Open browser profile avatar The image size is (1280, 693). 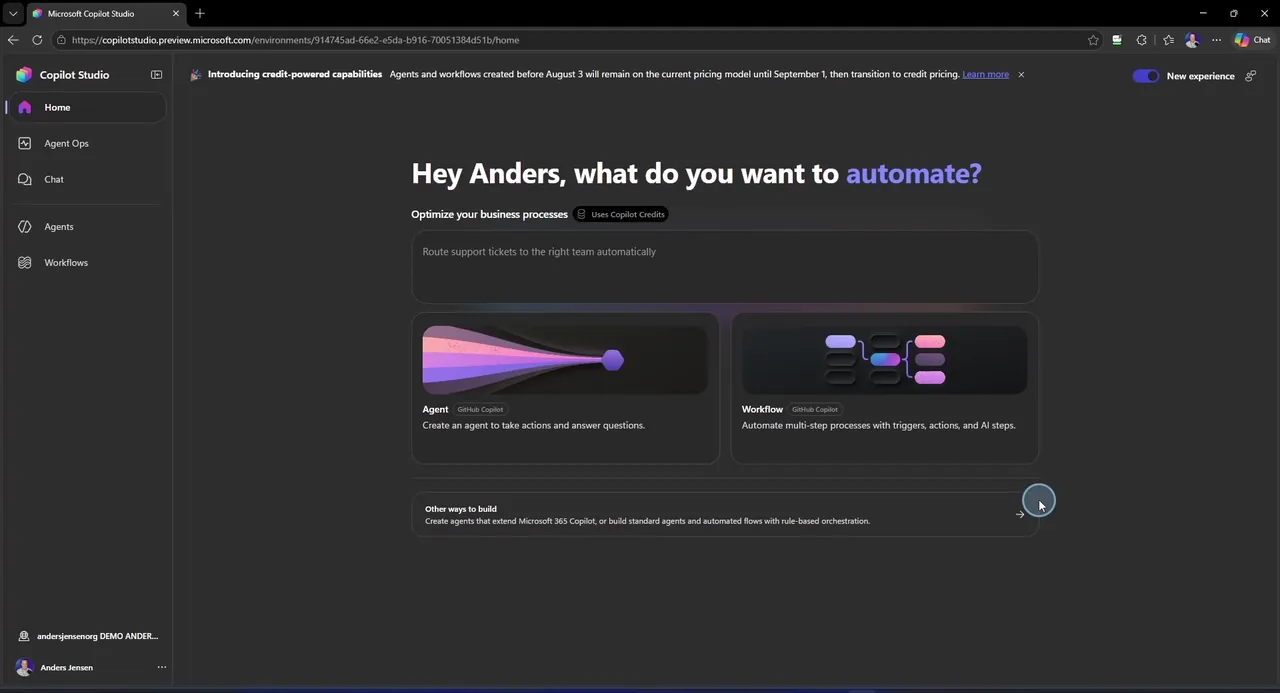click(x=1192, y=40)
